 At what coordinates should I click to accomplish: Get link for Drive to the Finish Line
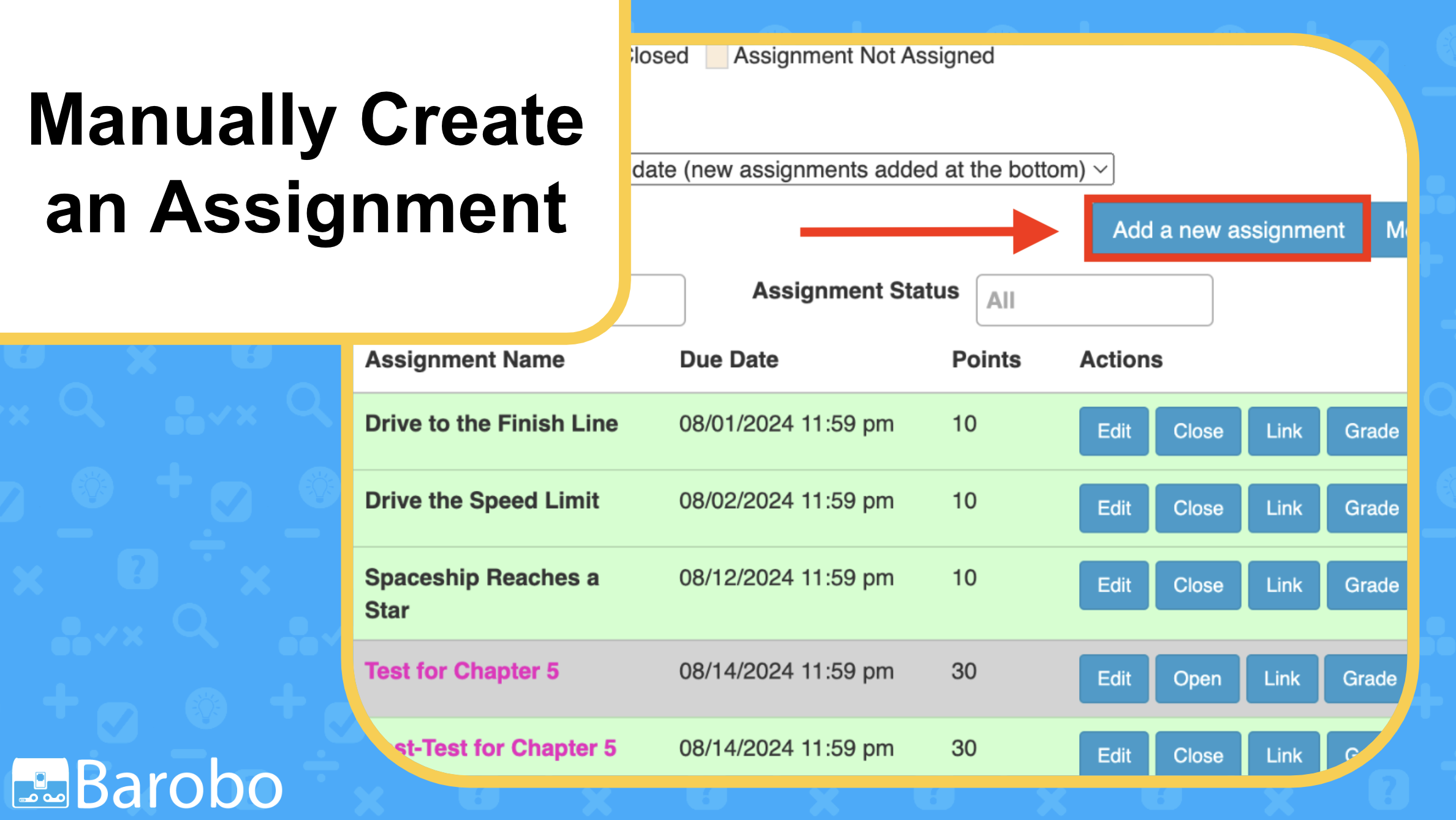pyautogui.click(x=1283, y=431)
